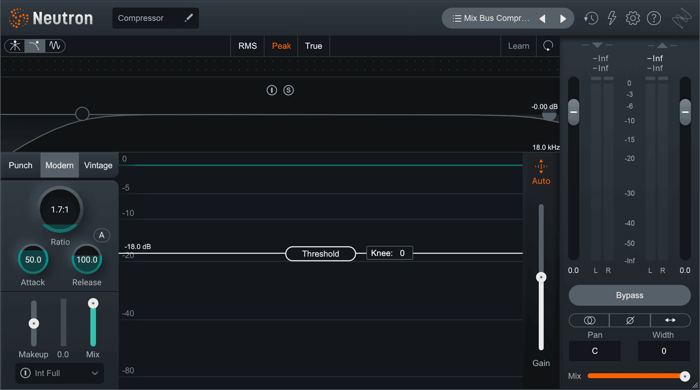Click the orange global Mix slider handle
This screenshot has width=700, height=390.
(684, 376)
